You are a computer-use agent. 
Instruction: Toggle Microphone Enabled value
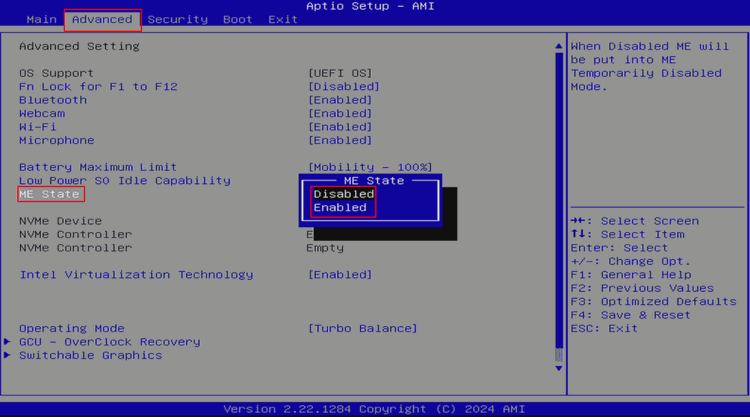339,140
